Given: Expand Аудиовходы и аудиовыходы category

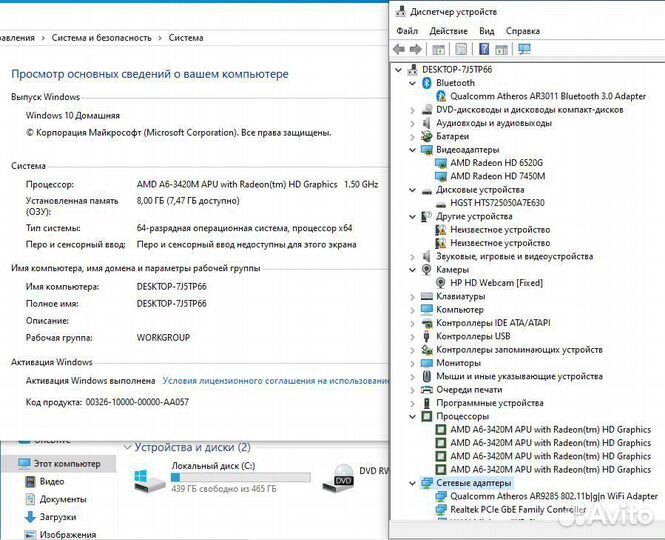Looking at the screenshot, I should point(412,123).
